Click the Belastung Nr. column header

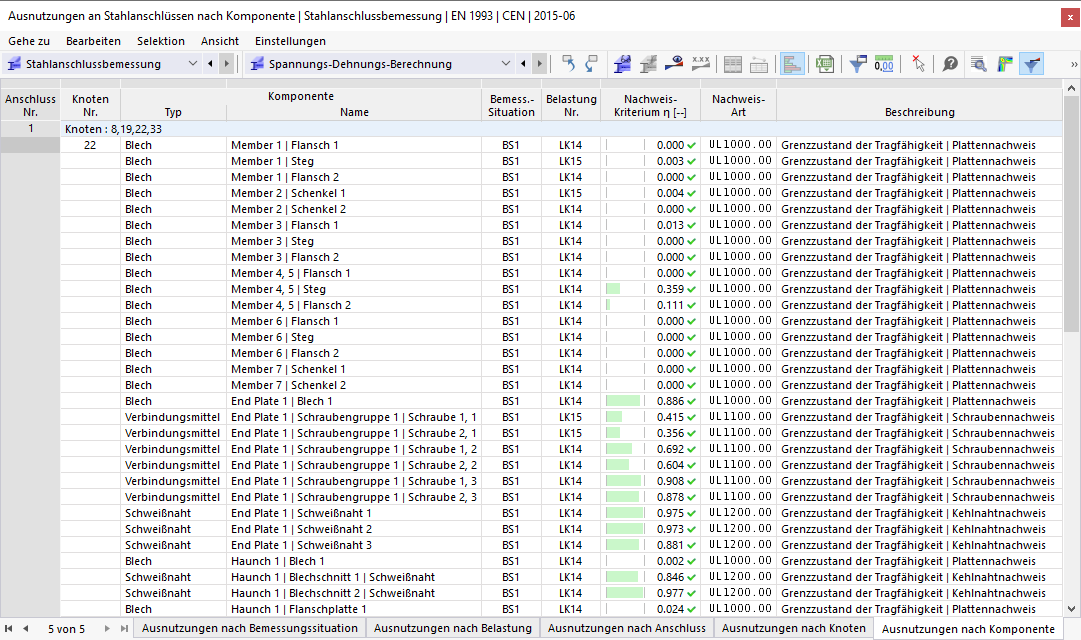pyautogui.click(x=571, y=106)
